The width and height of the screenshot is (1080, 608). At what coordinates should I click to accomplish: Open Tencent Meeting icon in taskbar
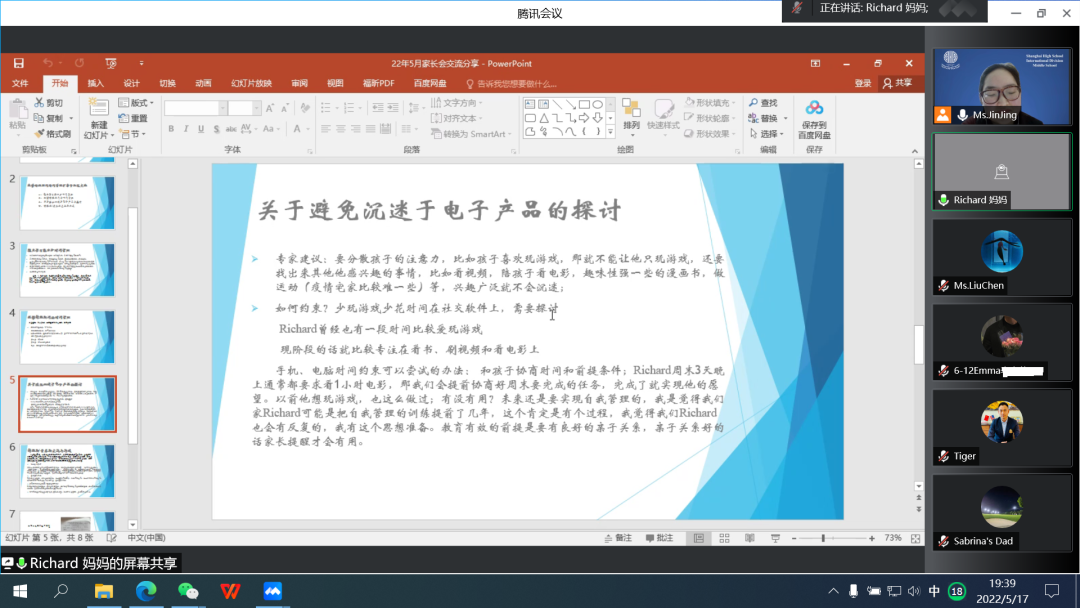(x=273, y=591)
